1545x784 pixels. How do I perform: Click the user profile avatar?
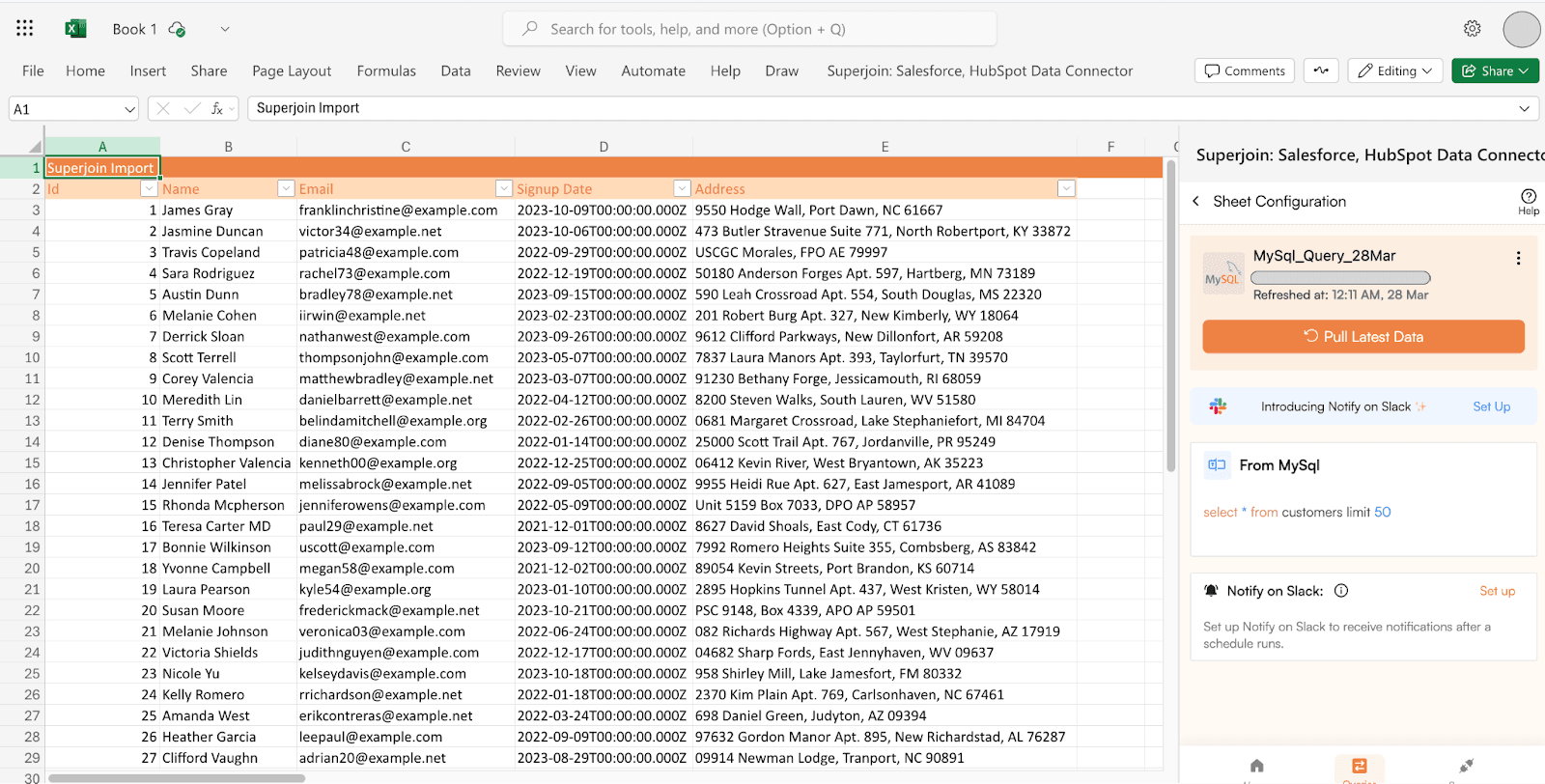1521,29
